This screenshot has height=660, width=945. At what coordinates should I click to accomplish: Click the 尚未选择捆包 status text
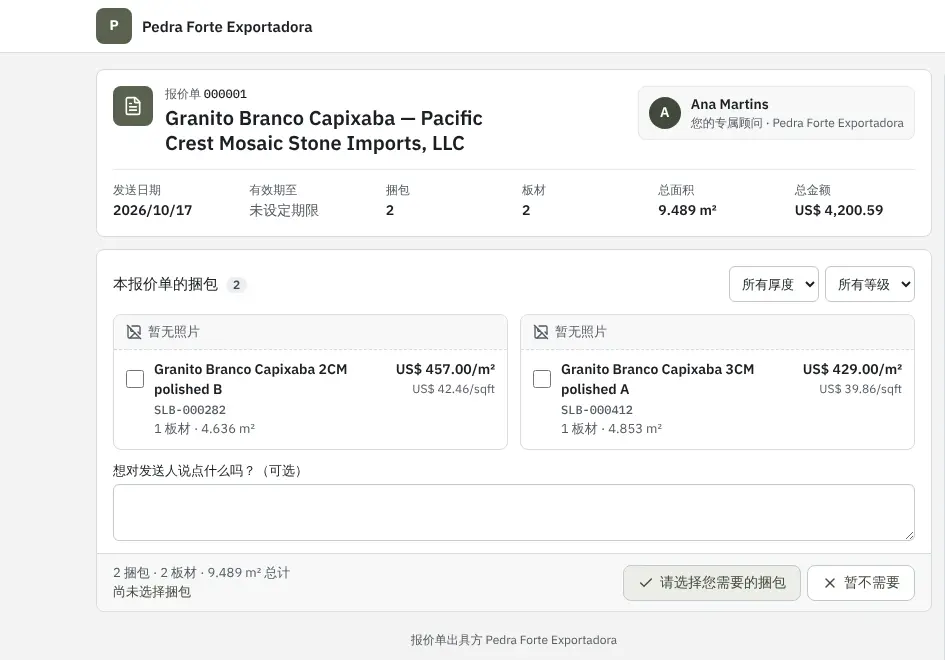point(152,592)
